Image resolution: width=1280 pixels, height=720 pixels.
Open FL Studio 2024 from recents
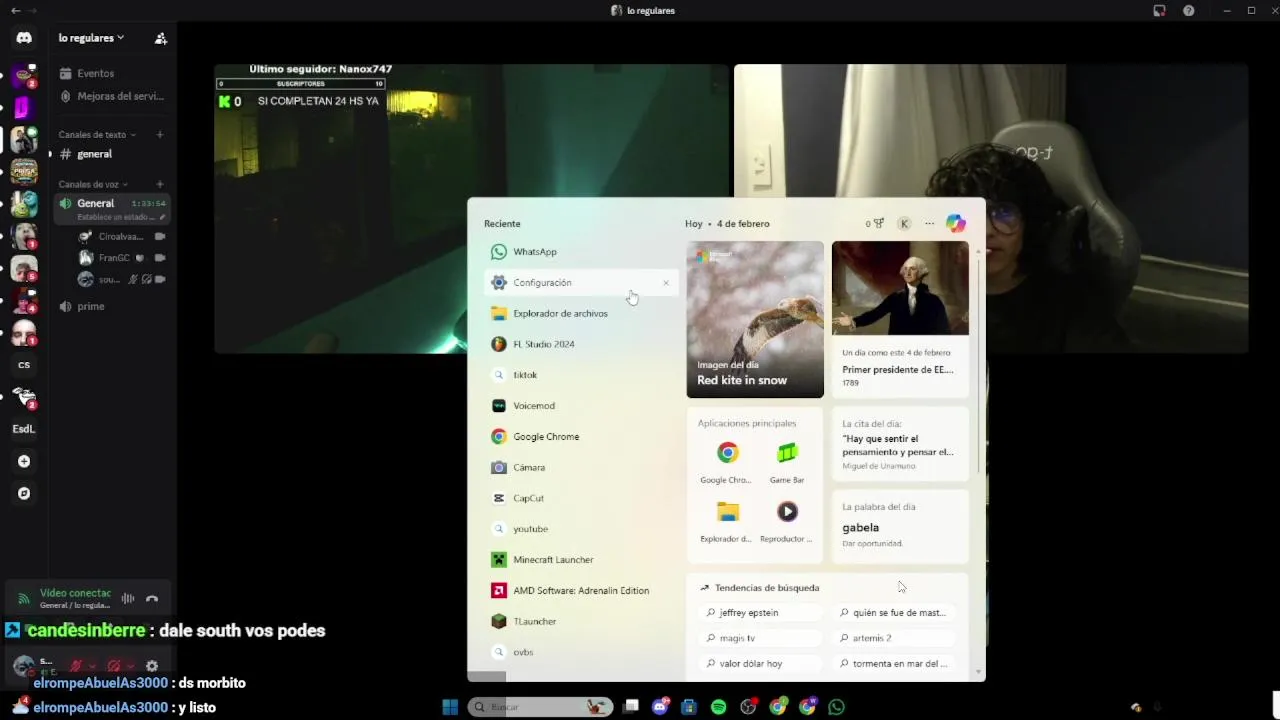(x=580, y=344)
